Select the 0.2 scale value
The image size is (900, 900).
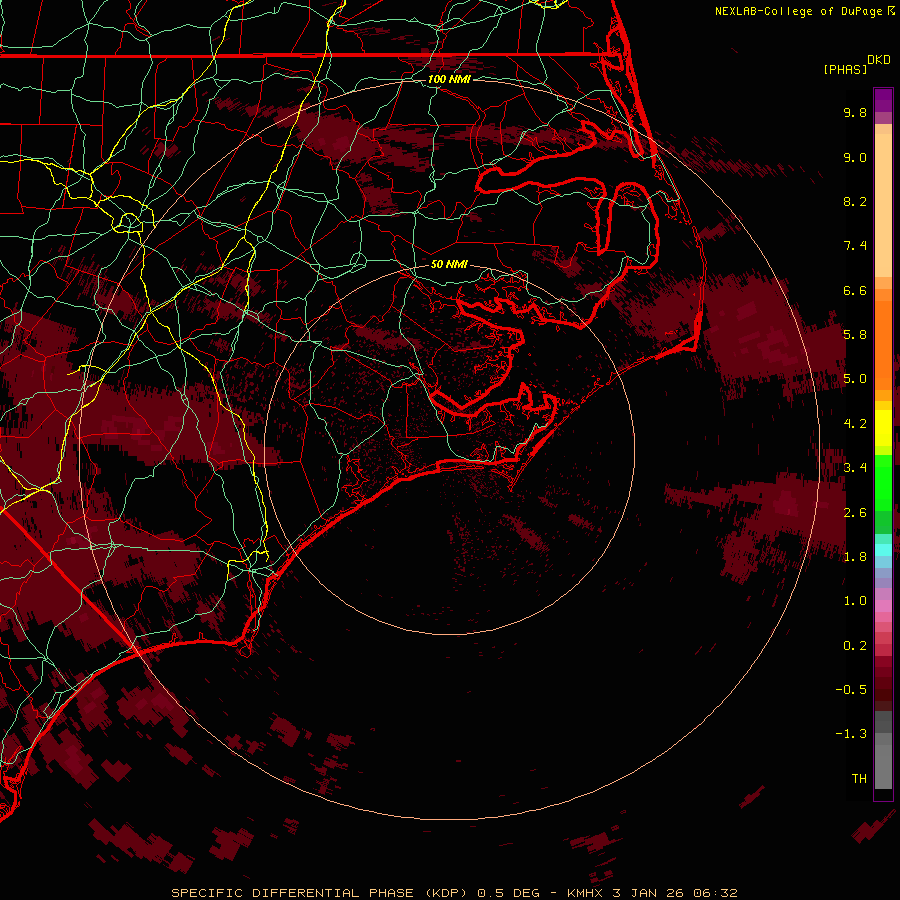pyautogui.click(x=855, y=646)
